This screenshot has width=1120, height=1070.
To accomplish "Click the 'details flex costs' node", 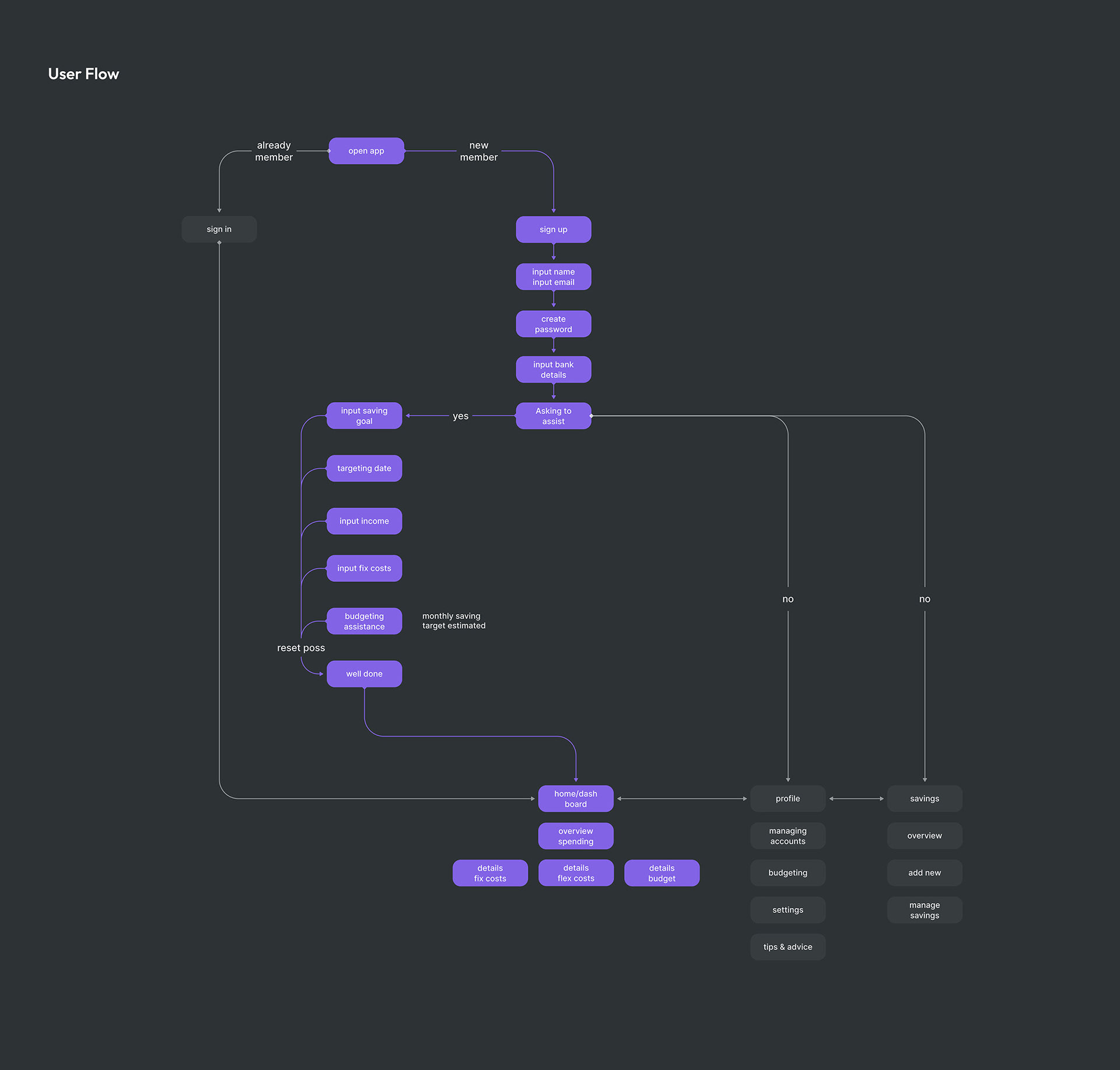I will [575, 873].
